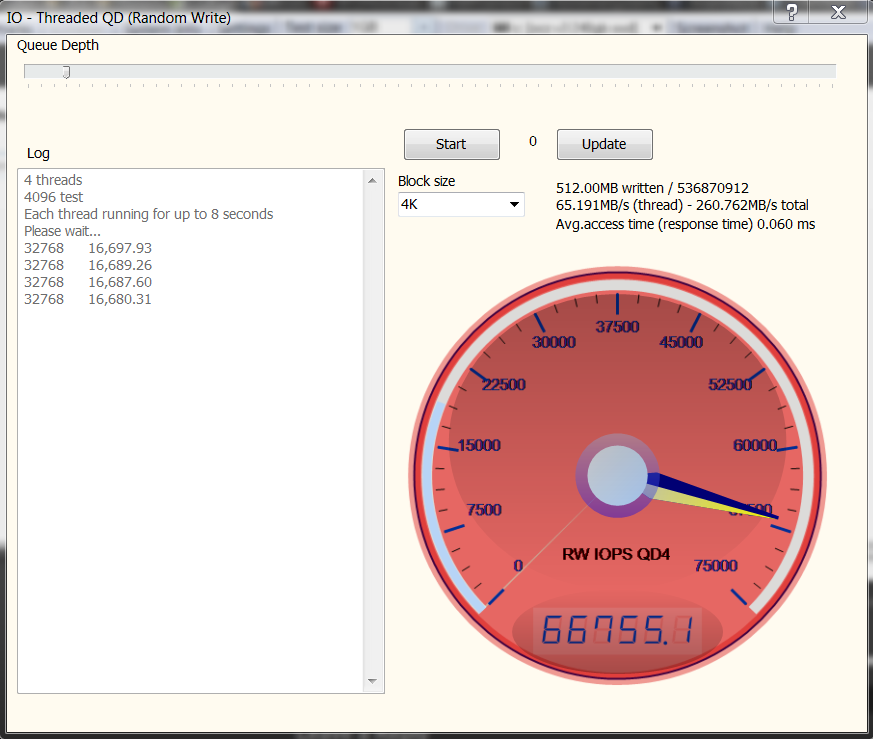Open the Block size 4K combo box
This screenshot has height=739, width=873.
460,205
